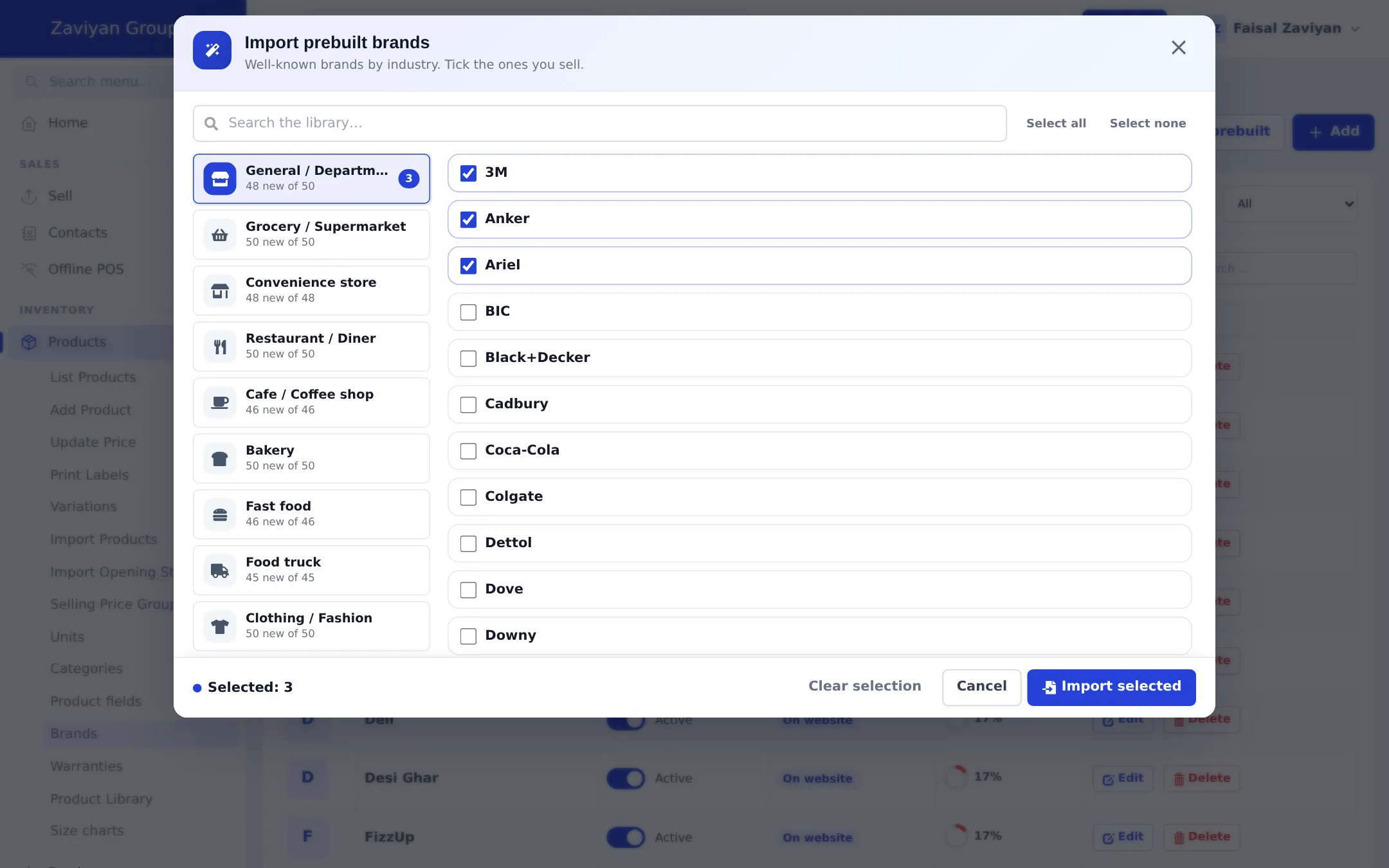Click the Food truck icon

(x=220, y=570)
